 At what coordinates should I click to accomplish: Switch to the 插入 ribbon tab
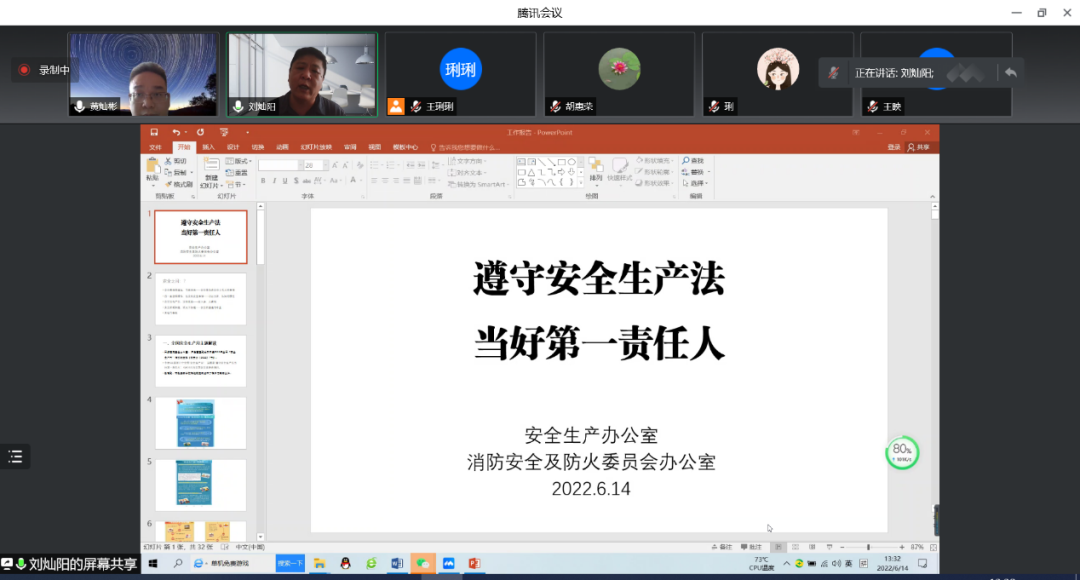tap(208, 147)
